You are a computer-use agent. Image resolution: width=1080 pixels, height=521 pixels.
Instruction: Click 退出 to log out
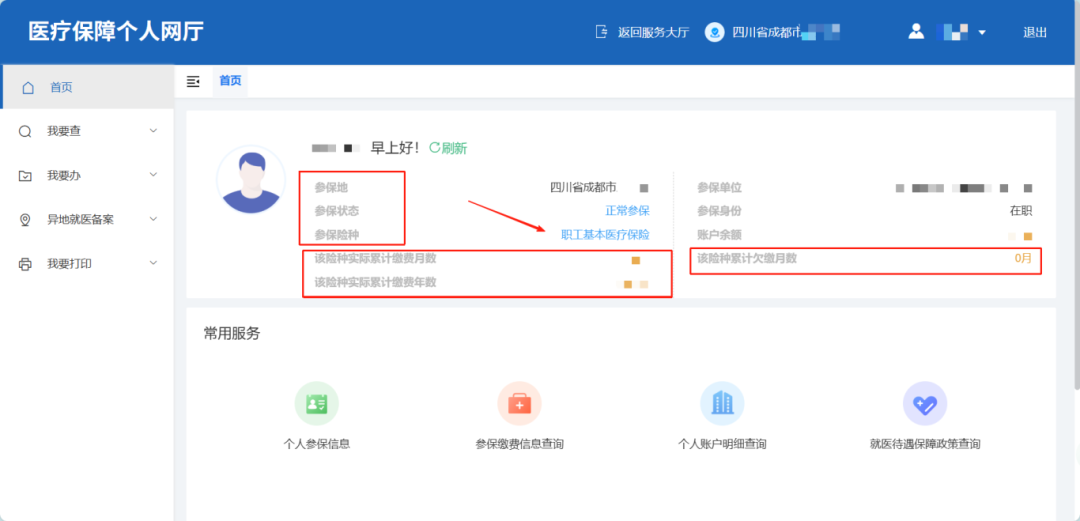[x=1035, y=32]
